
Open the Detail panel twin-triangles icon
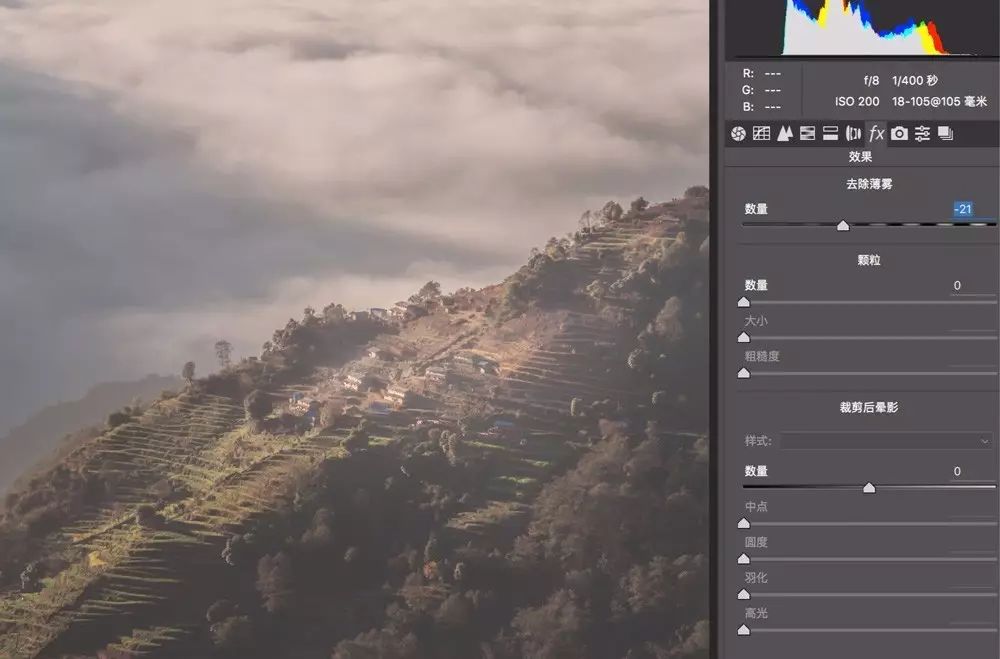pos(784,133)
